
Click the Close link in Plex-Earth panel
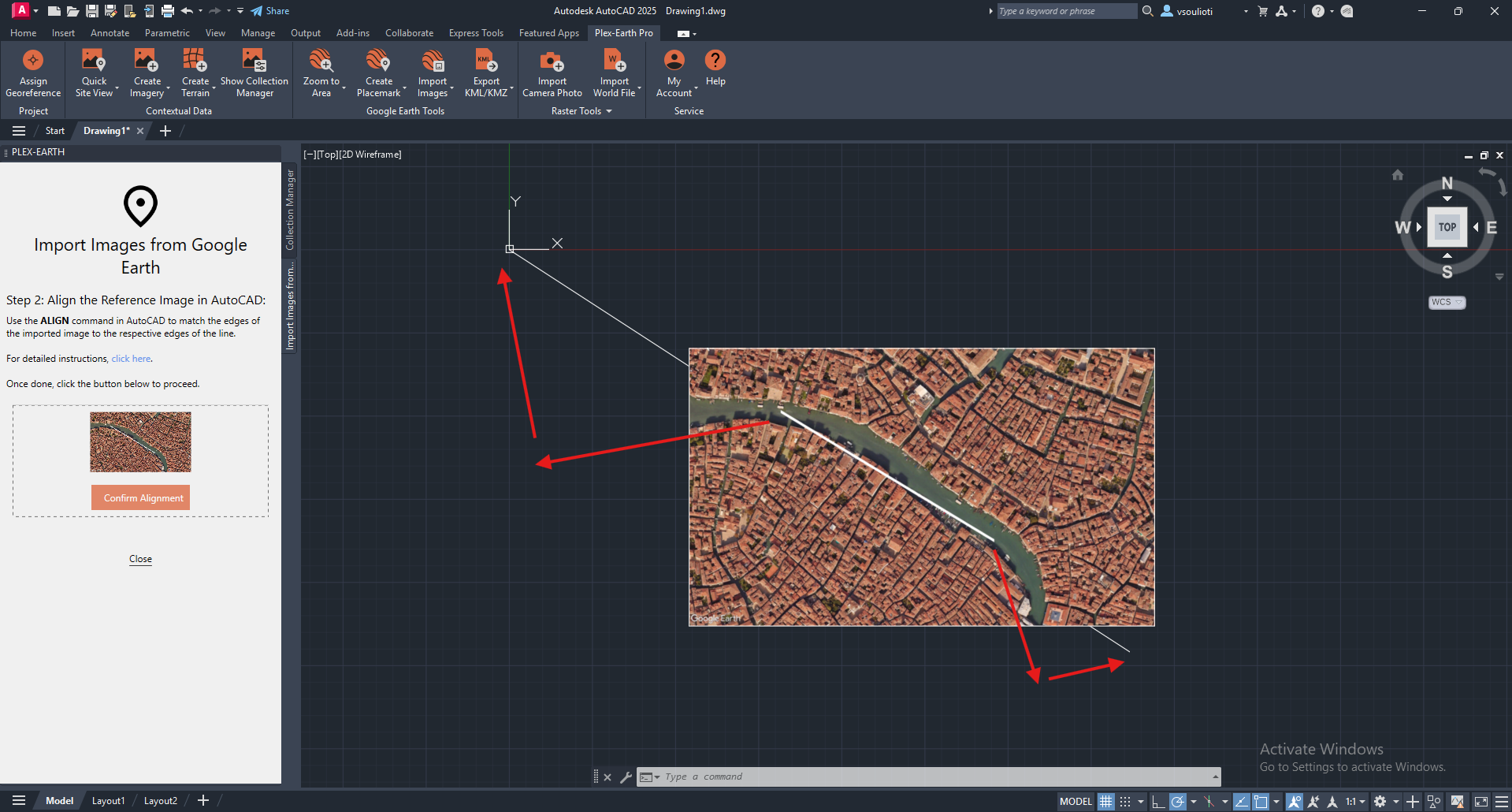140,559
